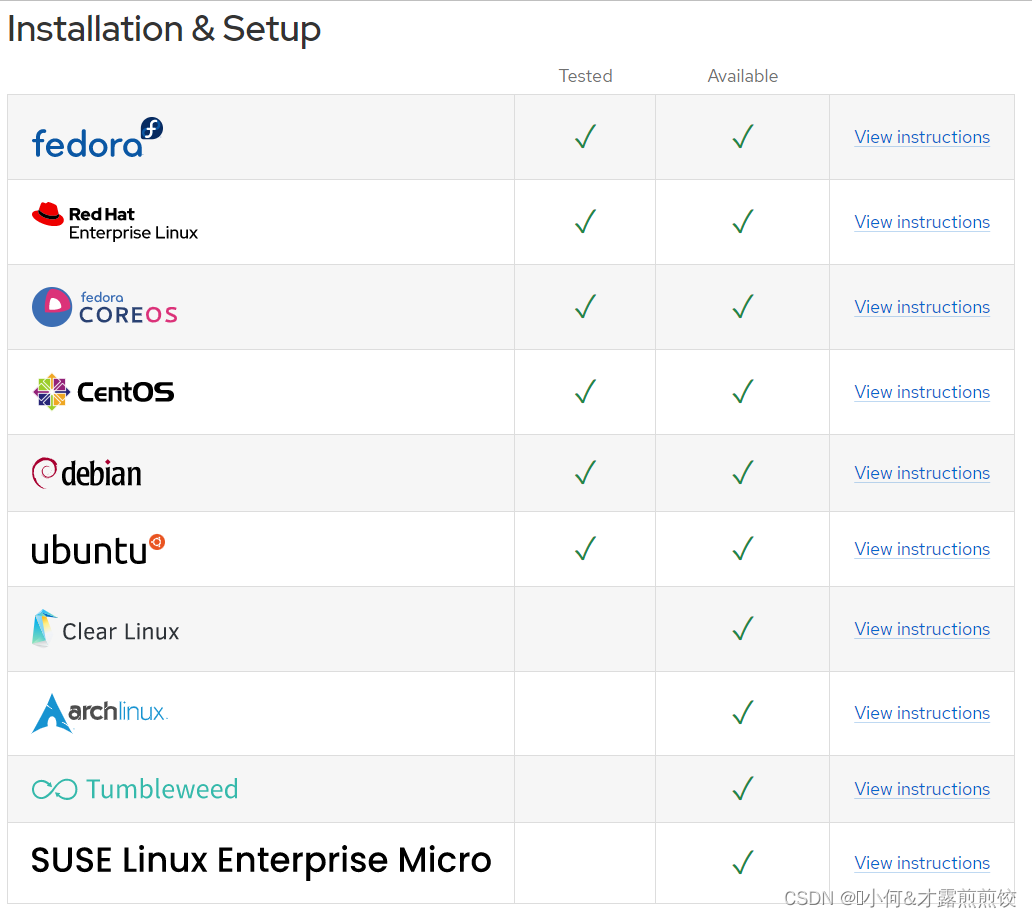Click the Ubuntu logo
1032x918 pixels.
(x=98, y=549)
